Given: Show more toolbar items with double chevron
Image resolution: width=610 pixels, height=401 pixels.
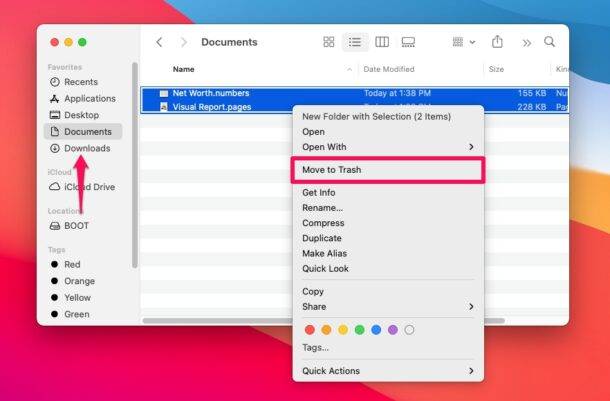Looking at the screenshot, I should tap(526, 42).
